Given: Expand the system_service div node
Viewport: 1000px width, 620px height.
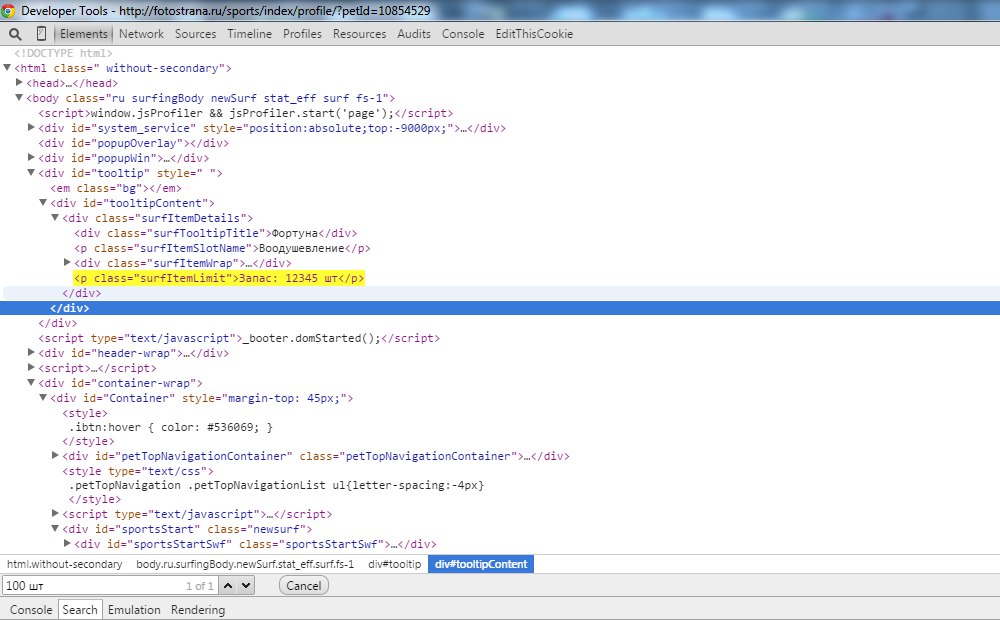Looking at the screenshot, I should coord(31,128).
